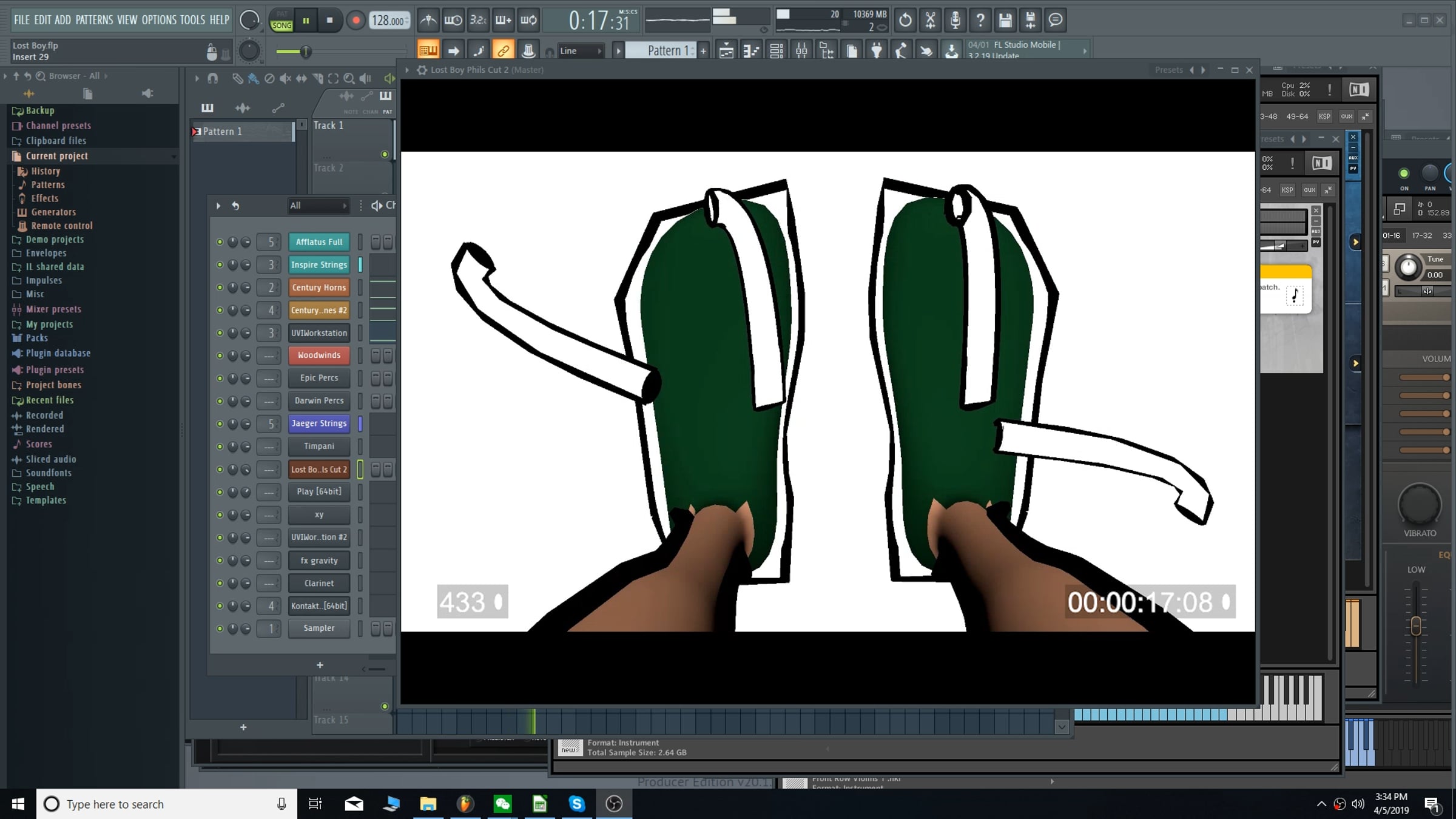Mute the Woodwinds channel LED
The width and height of the screenshot is (1456, 819).
click(220, 356)
